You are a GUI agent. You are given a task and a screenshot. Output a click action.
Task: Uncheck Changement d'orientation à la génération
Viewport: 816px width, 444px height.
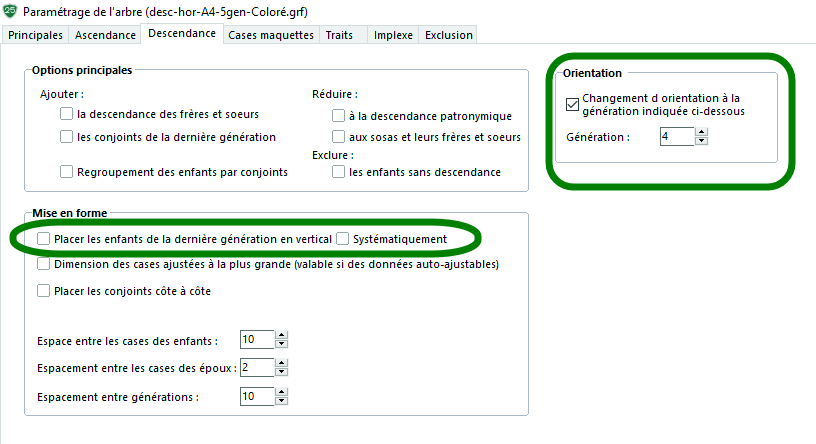pos(572,104)
